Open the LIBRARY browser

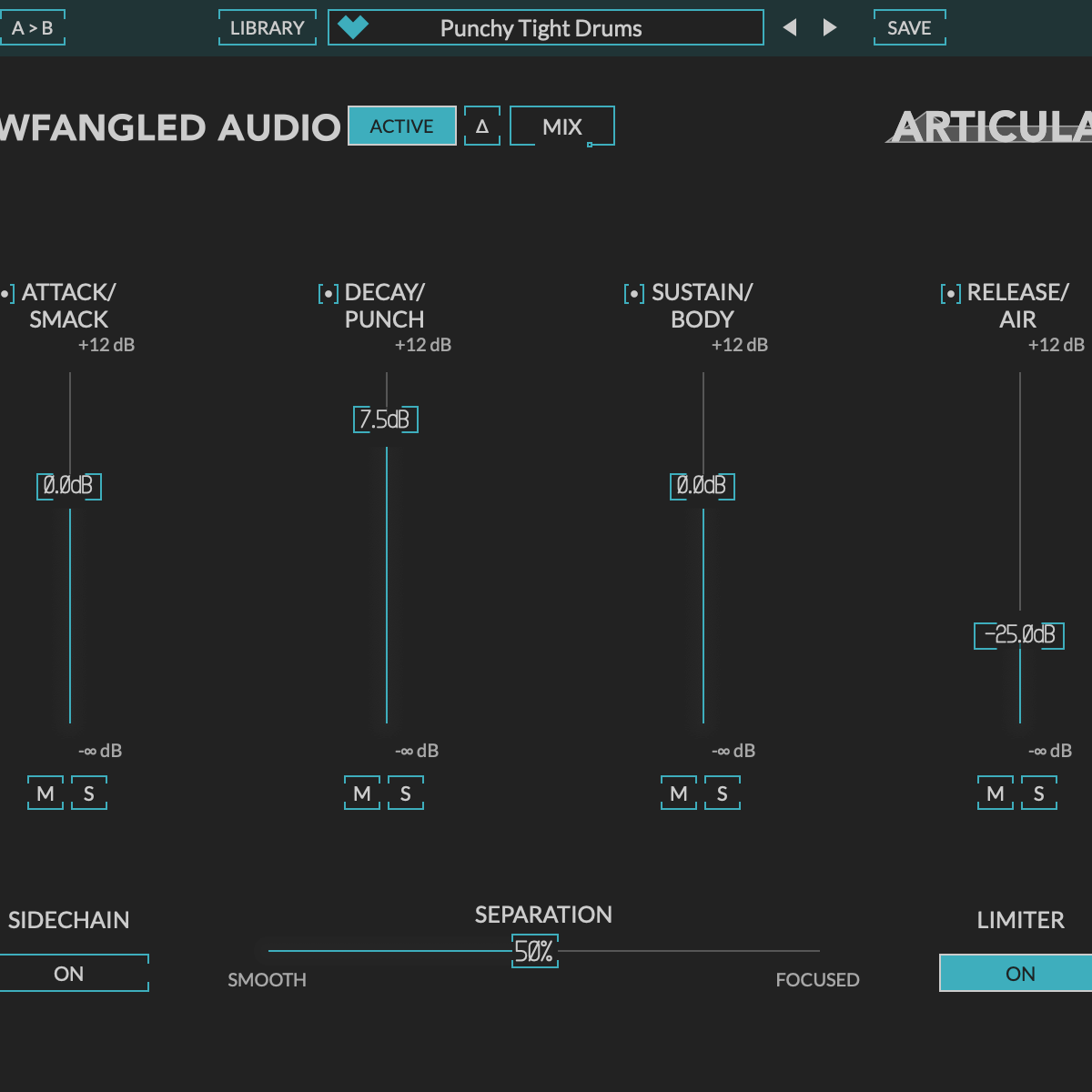[x=267, y=27]
